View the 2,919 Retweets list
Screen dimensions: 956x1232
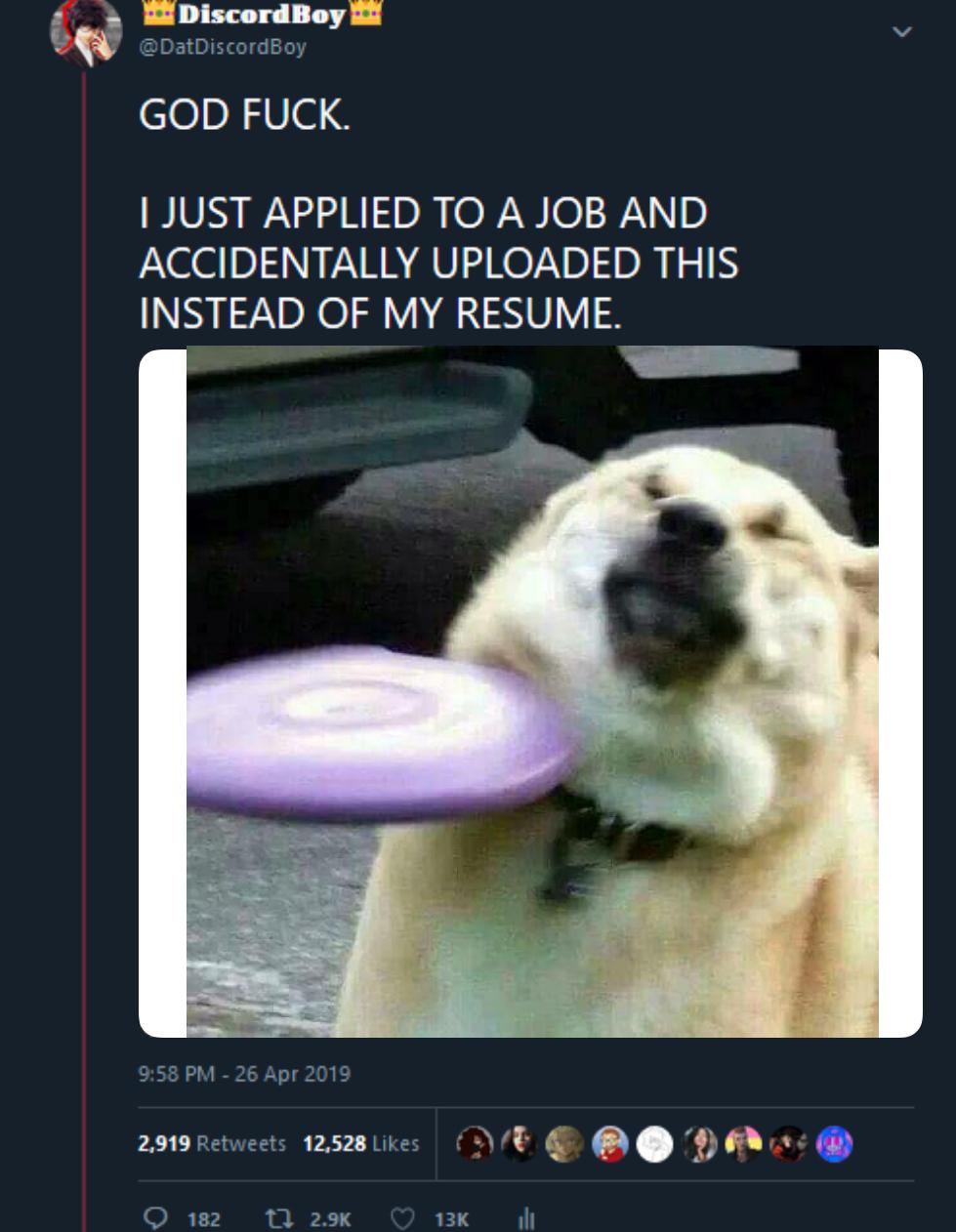pos(212,1143)
